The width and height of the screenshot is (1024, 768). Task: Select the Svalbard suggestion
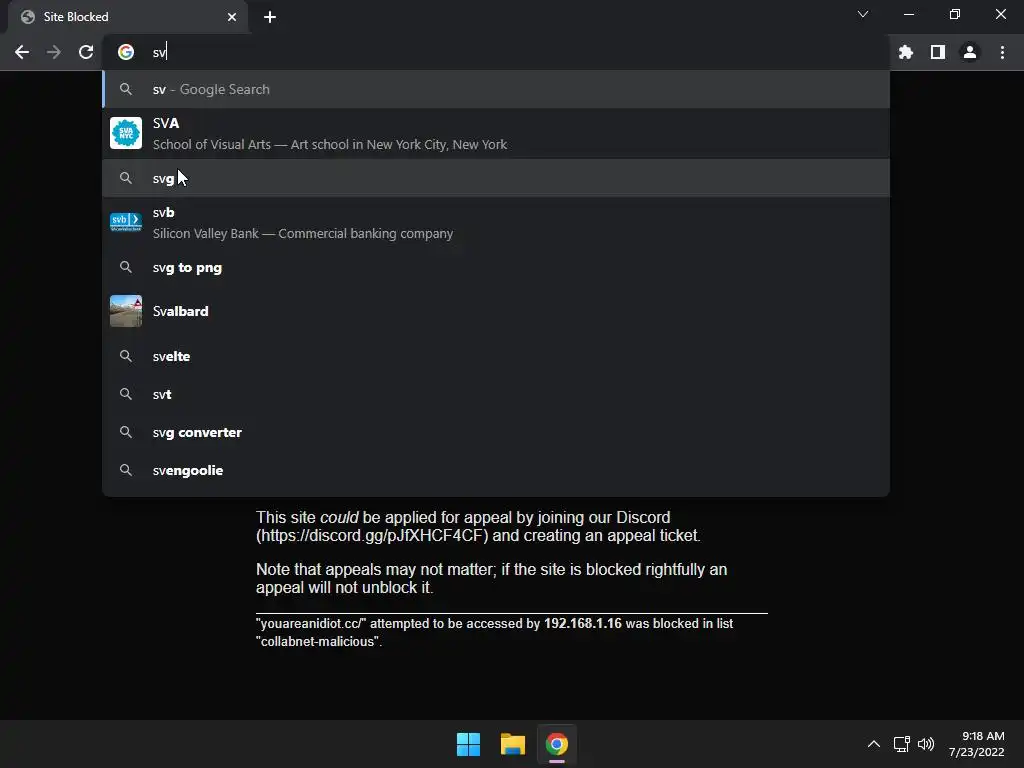point(496,311)
